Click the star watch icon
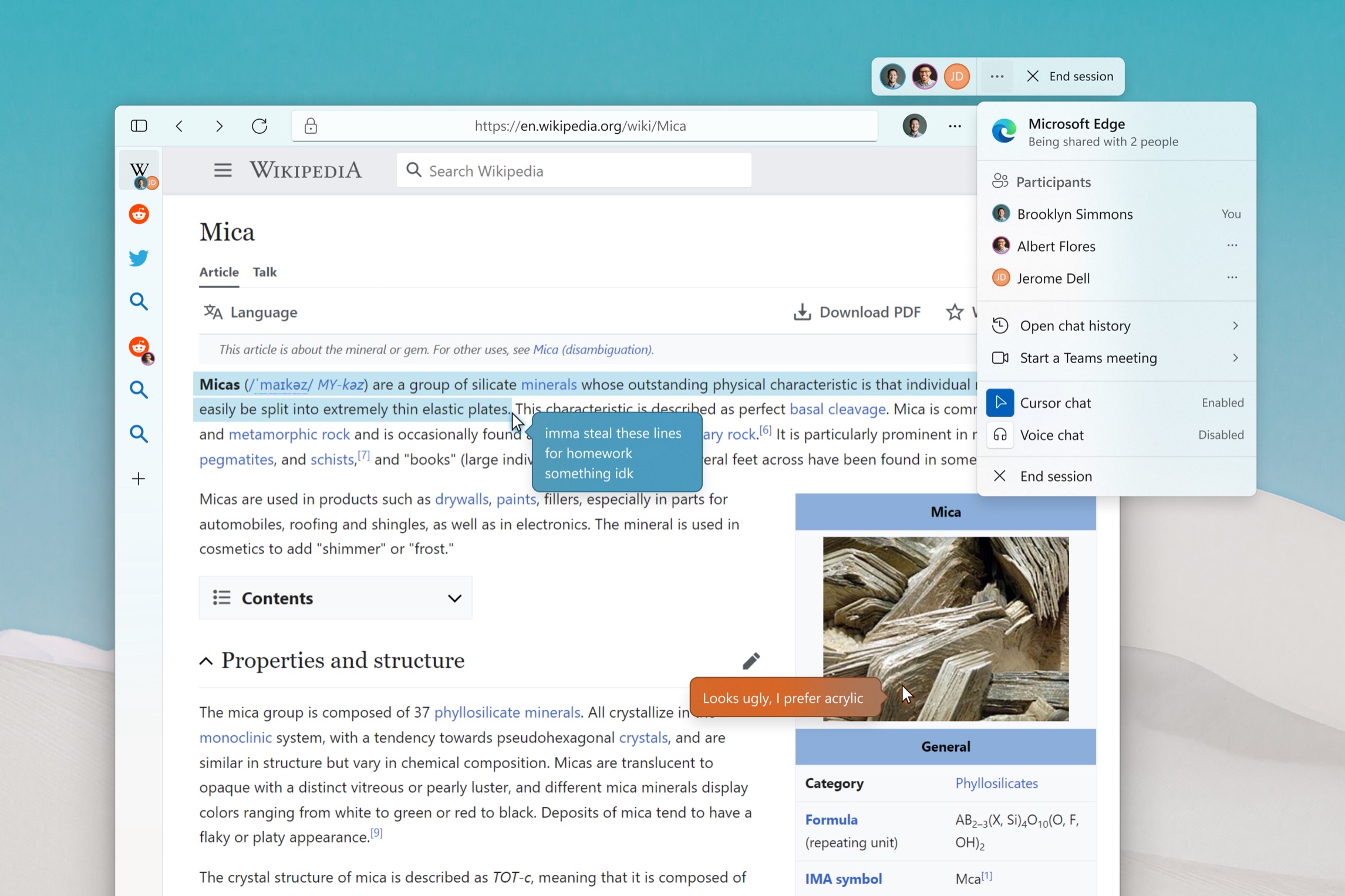 (955, 312)
